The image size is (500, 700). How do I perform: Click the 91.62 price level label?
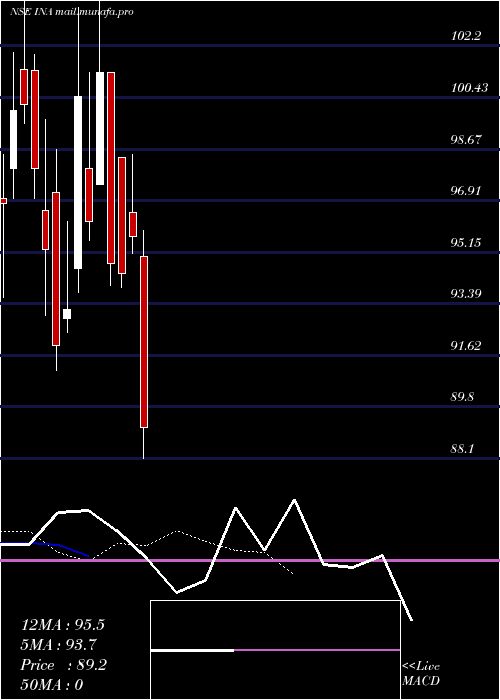point(466,346)
